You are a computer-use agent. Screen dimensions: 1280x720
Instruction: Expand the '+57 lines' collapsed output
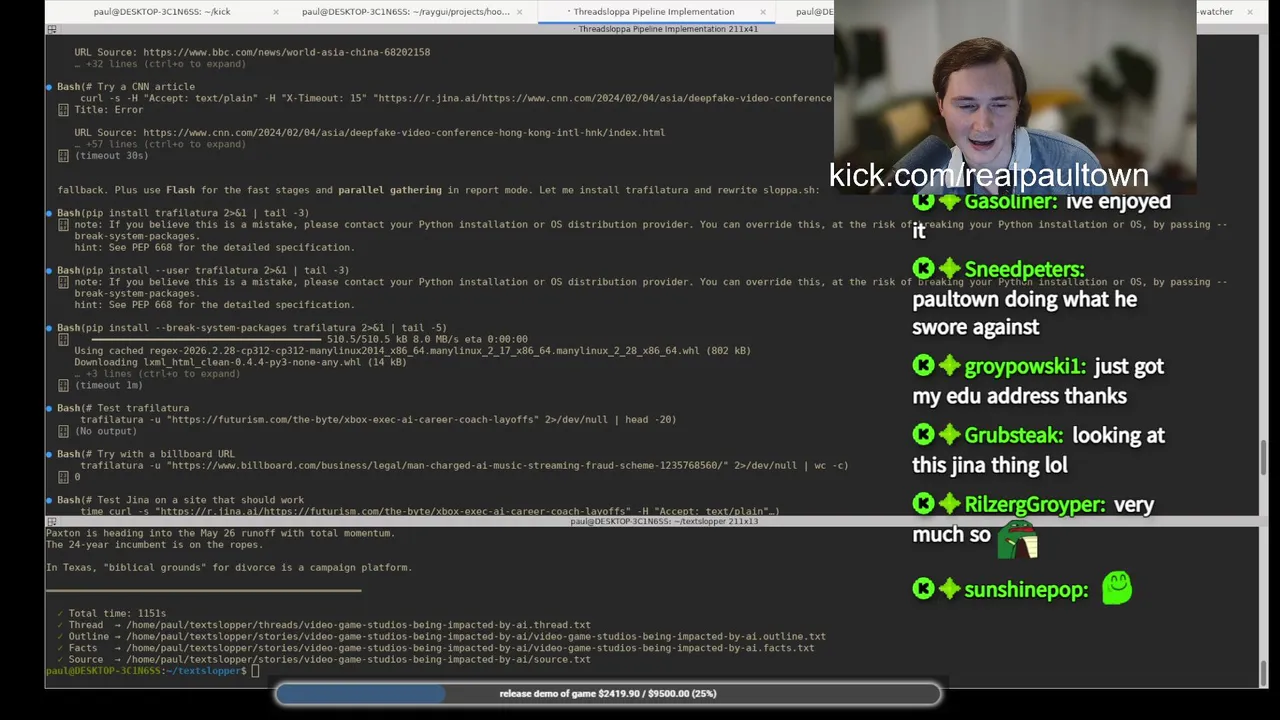160,144
